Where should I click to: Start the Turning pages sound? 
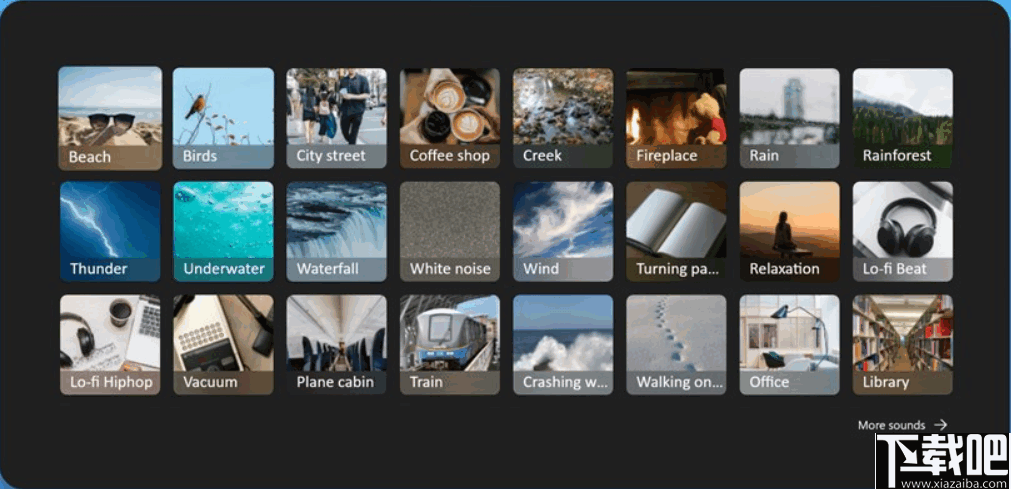[676, 232]
